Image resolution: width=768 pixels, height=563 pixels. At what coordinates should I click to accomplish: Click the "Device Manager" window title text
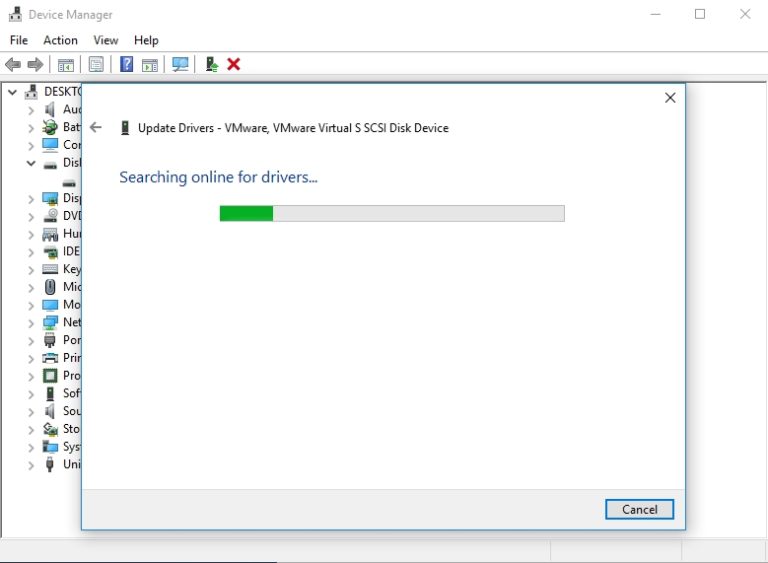[71, 15]
